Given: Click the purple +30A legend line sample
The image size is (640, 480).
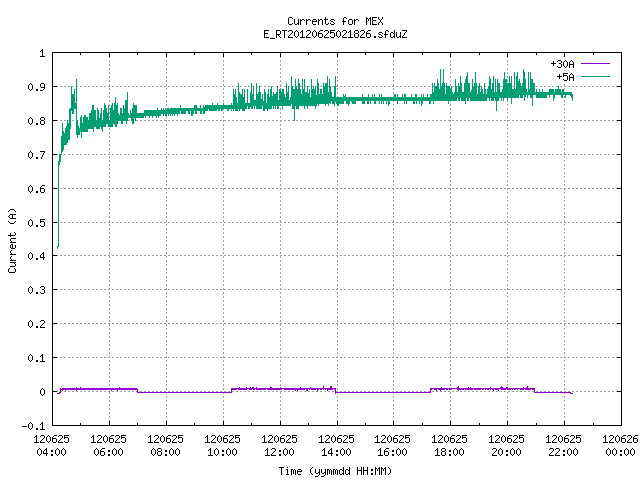Looking at the screenshot, I should 595,64.
